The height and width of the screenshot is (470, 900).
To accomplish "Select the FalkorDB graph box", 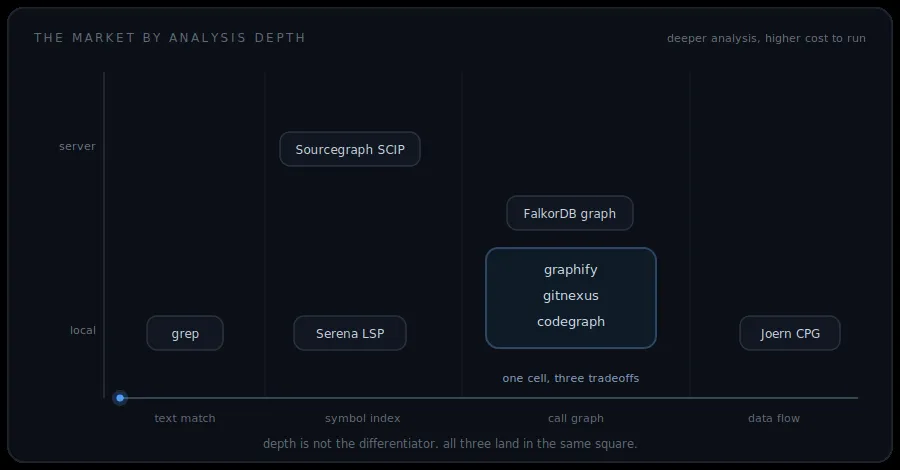I will click(570, 213).
